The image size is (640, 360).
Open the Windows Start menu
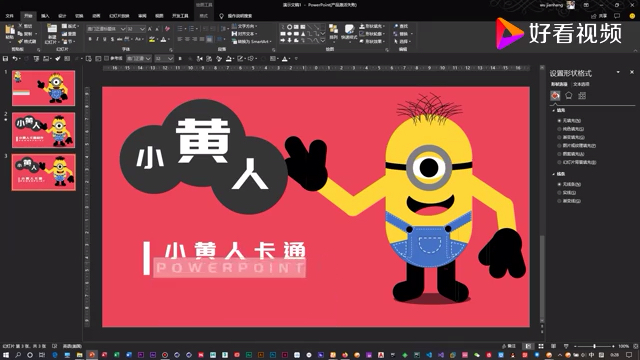pyautogui.click(x=6, y=355)
